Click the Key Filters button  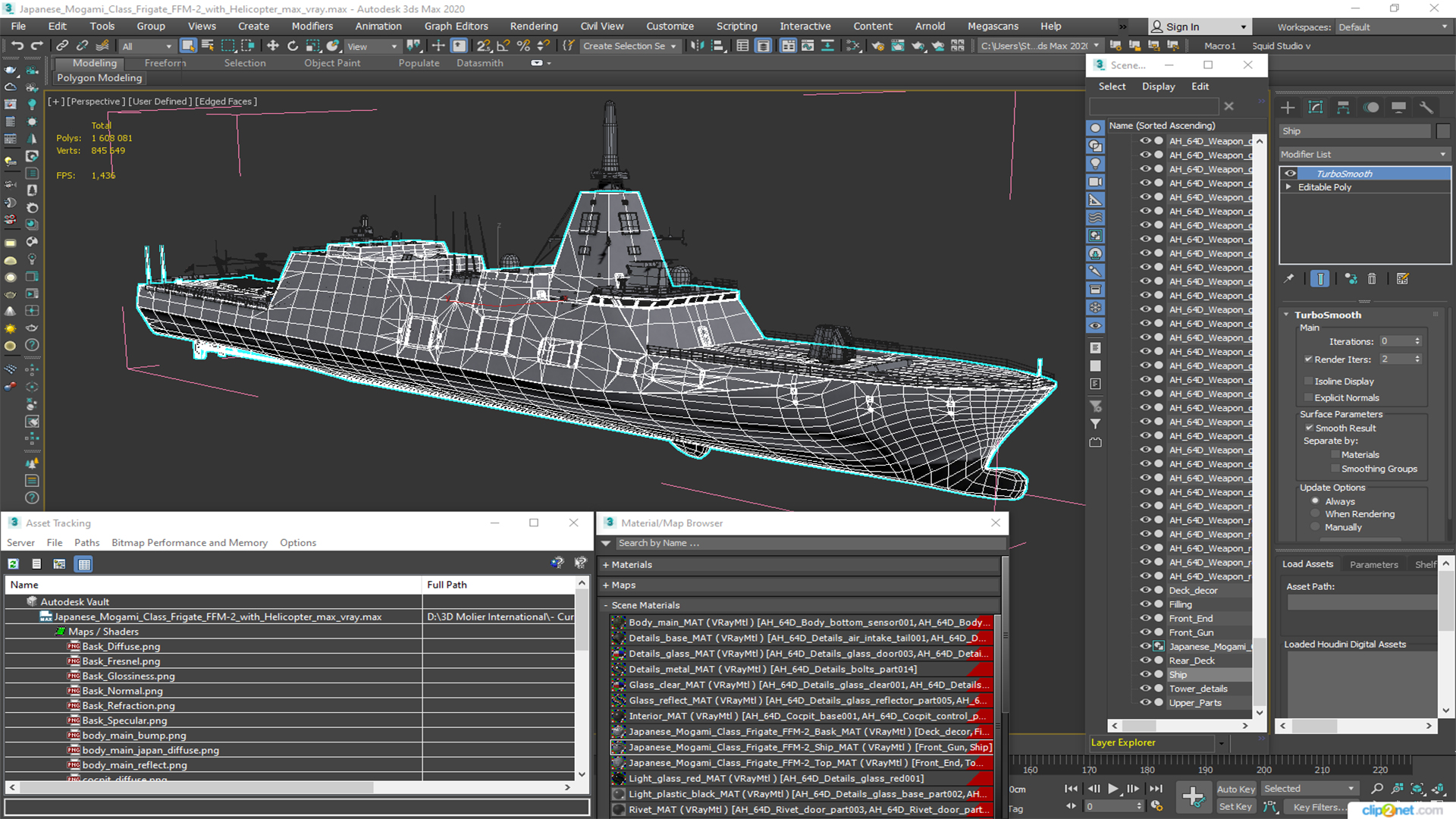point(1319,807)
